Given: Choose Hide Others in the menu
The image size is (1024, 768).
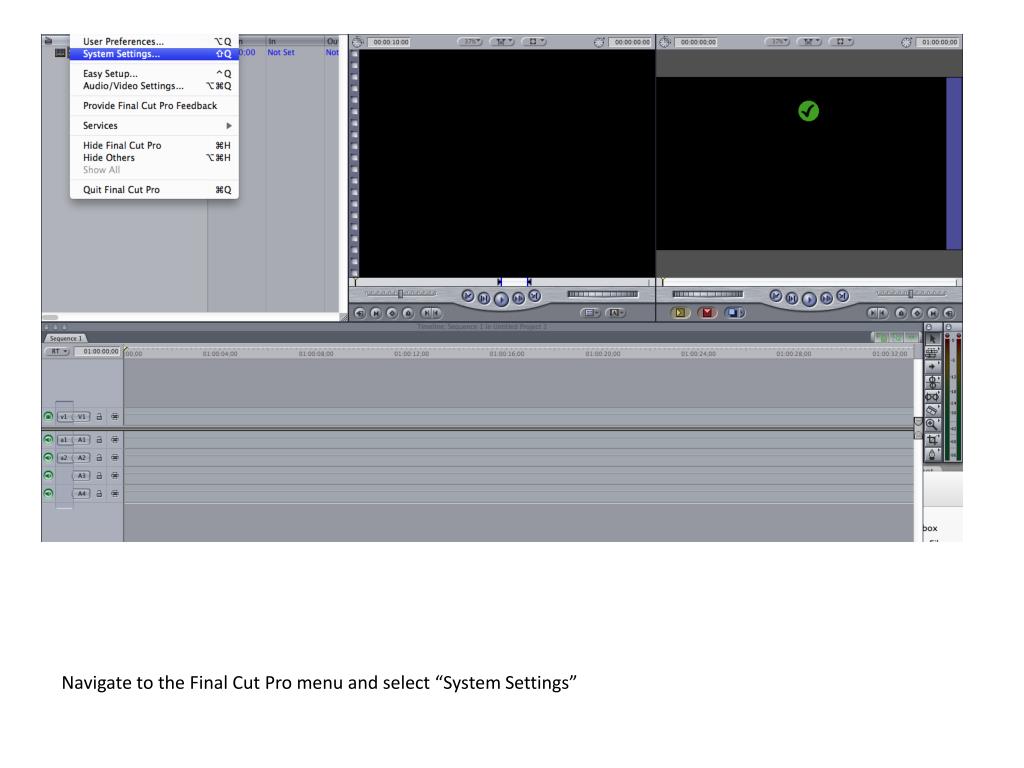Looking at the screenshot, I should tap(154, 157).
